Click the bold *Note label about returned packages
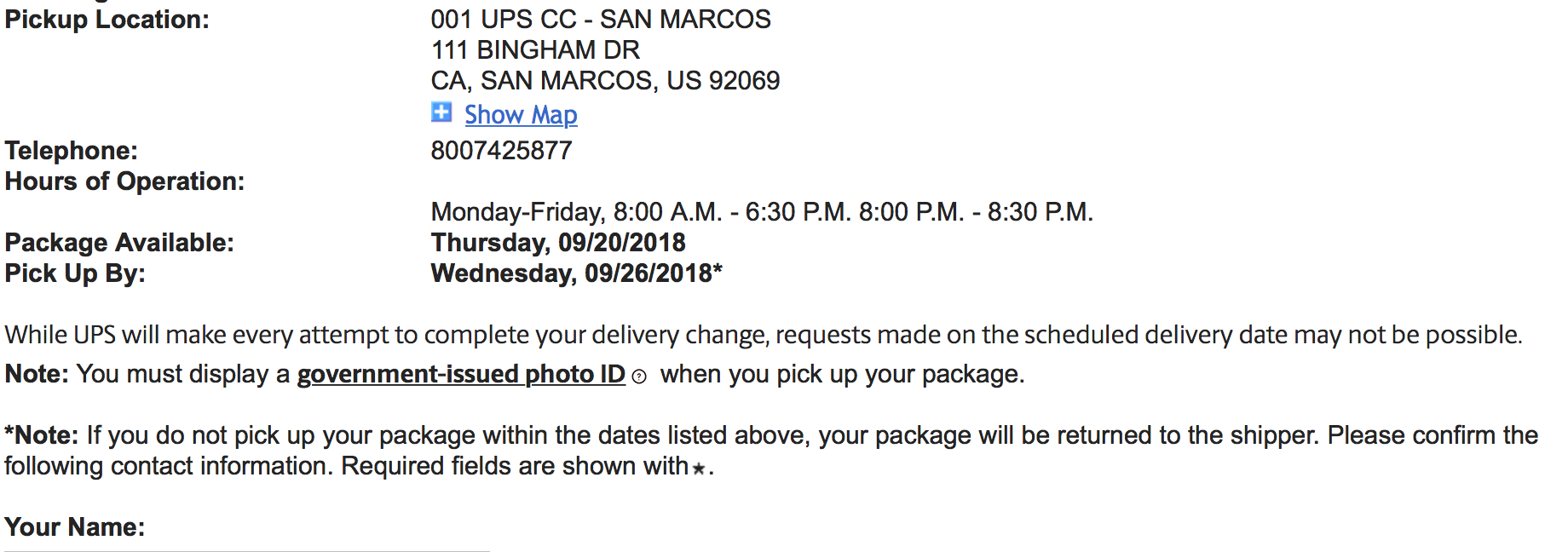 pyautogui.click(x=42, y=435)
